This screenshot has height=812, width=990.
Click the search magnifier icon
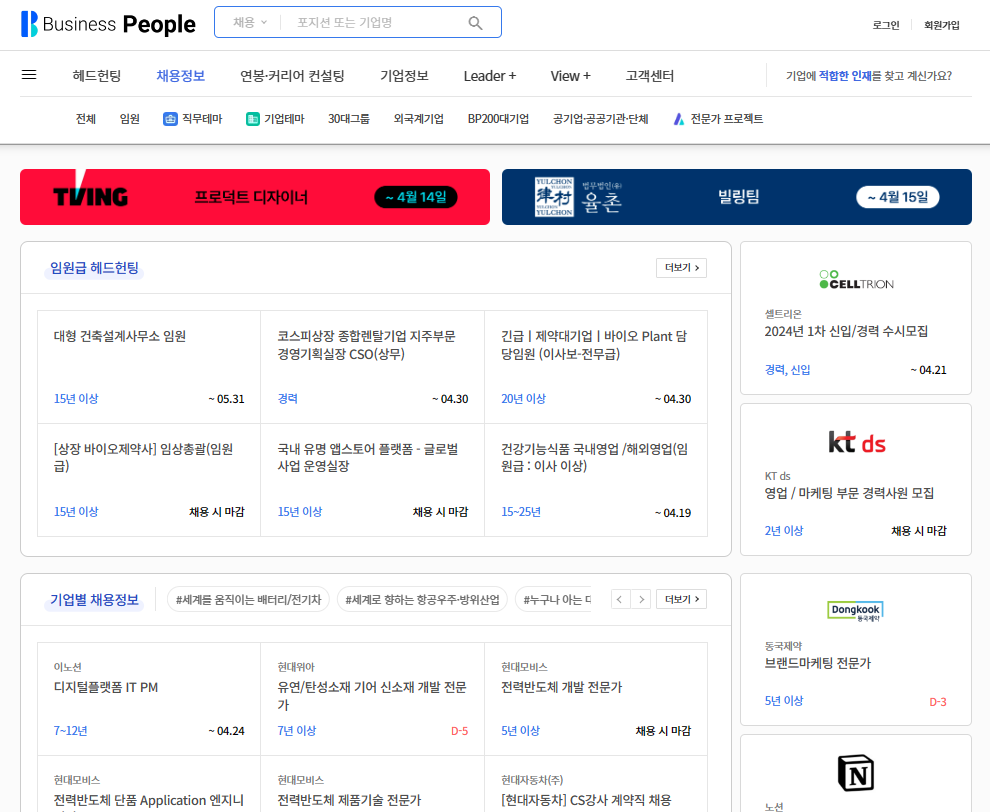(475, 23)
